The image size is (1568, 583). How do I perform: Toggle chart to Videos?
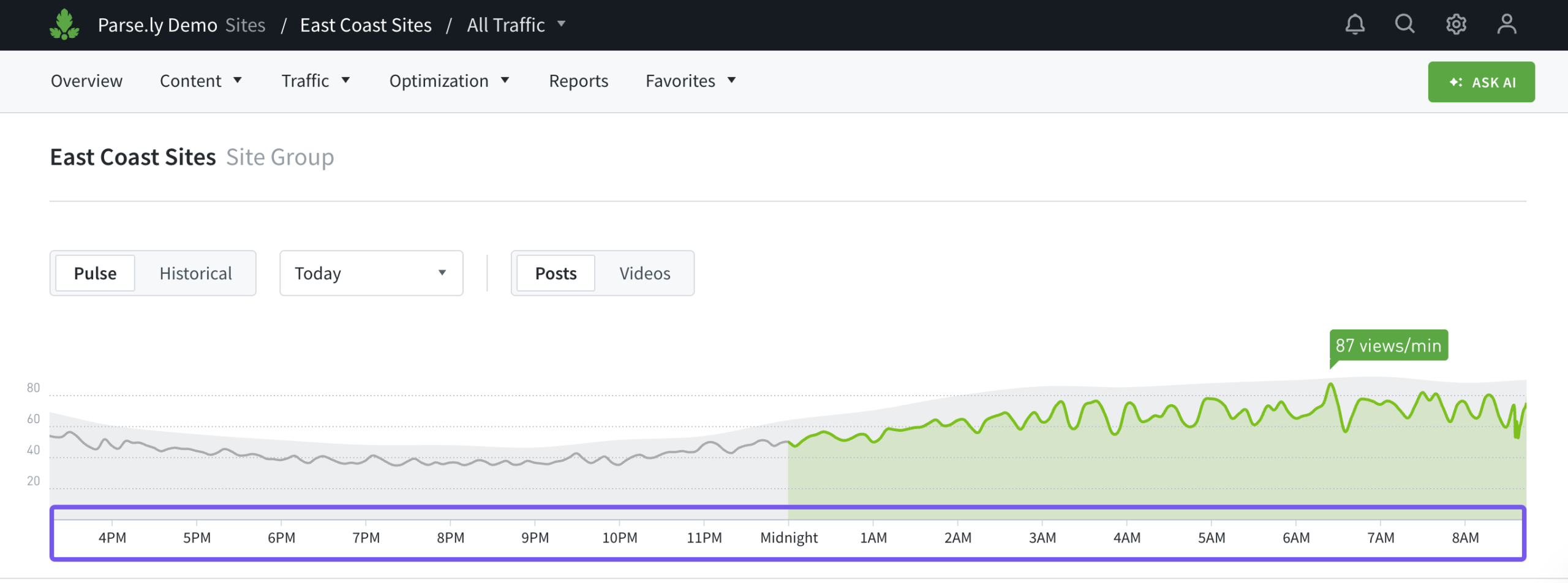point(644,273)
